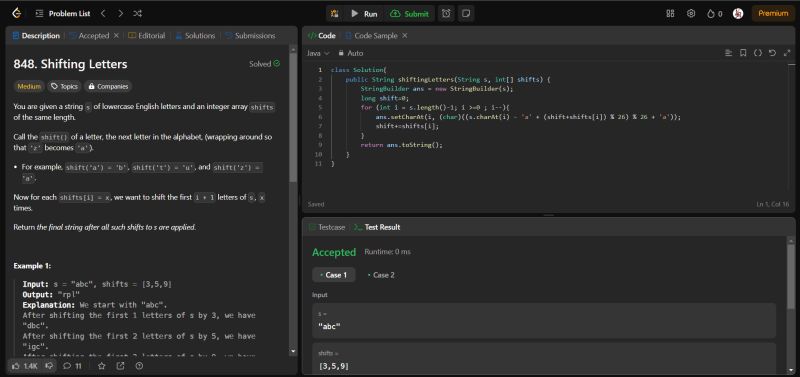Screen dimensions: 800x377
Task: Place cursor on code line 4
Action: pos(385,98)
